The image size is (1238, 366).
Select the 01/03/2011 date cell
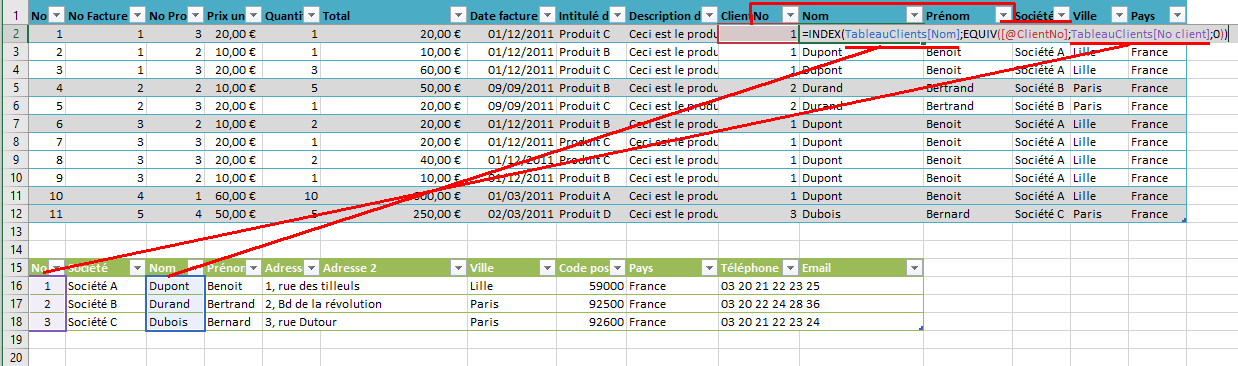tap(511, 196)
